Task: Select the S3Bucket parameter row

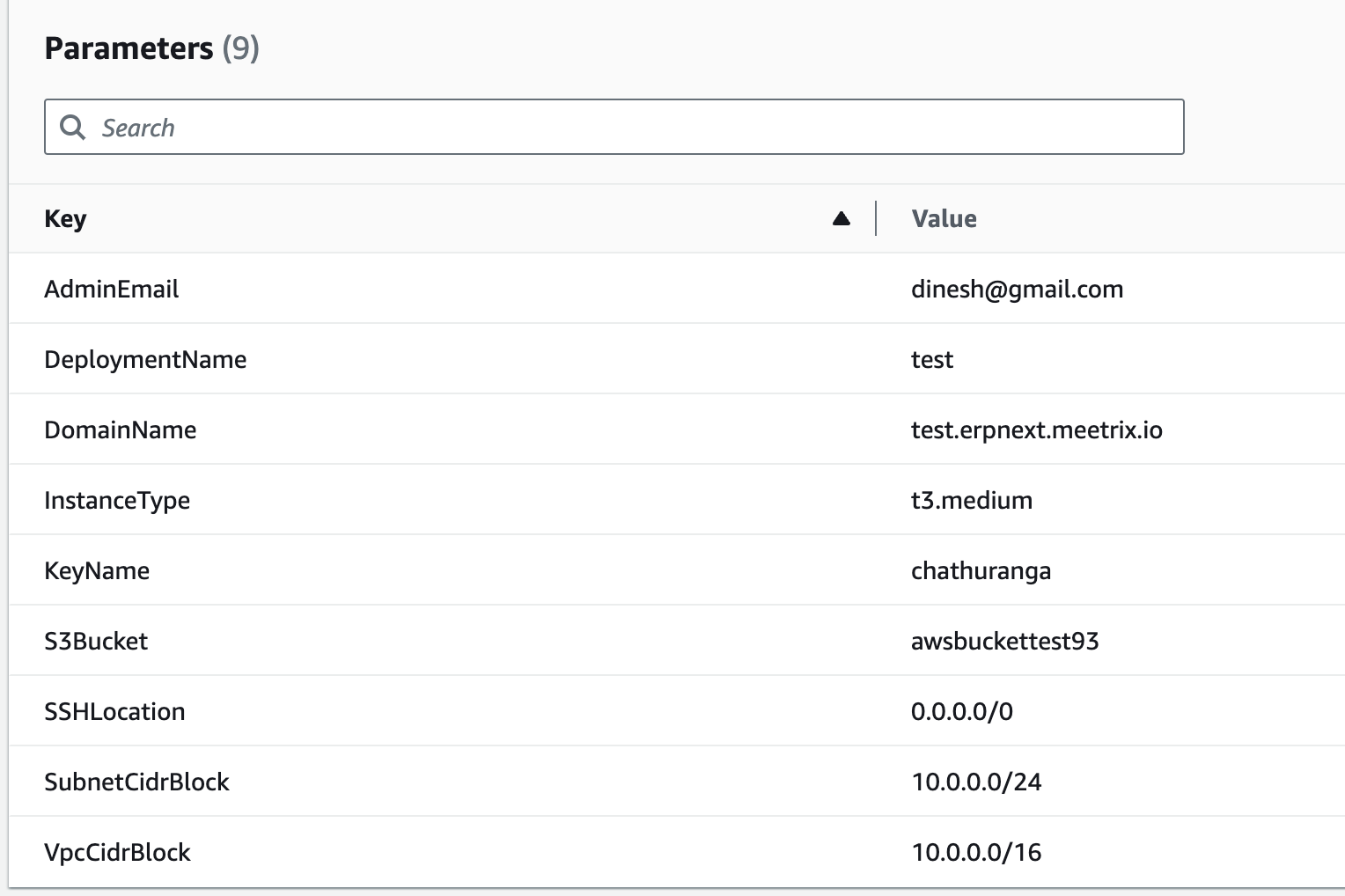Action: 96,641
